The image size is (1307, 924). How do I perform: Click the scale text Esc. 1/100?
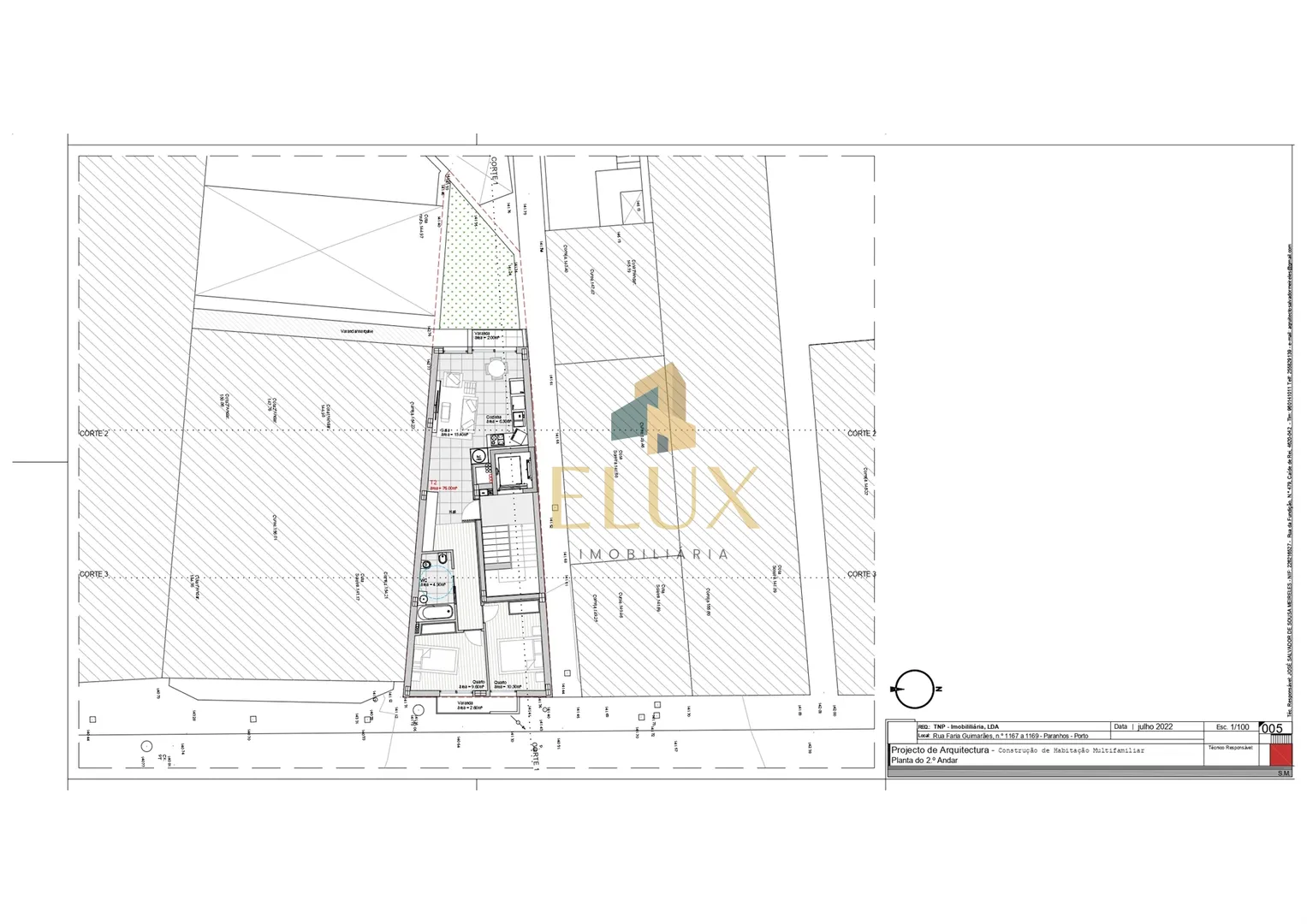(x=1232, y=727)
